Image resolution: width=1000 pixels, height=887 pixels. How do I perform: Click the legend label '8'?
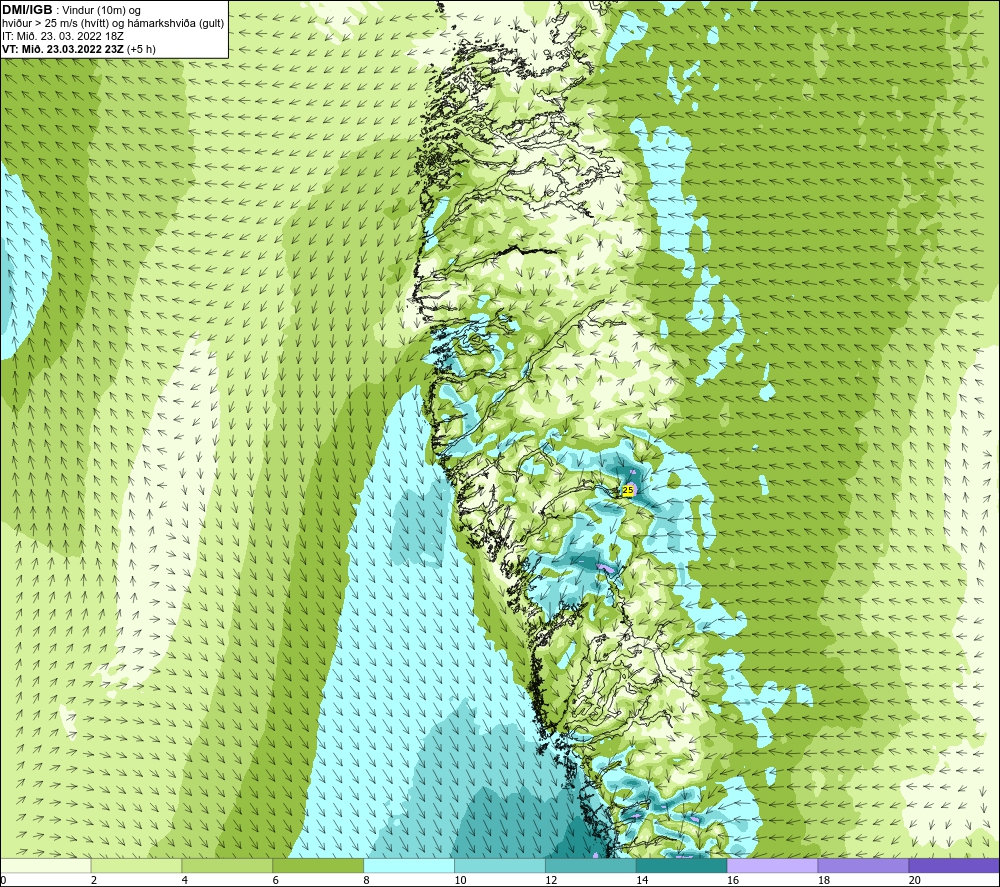coord(366,880)
